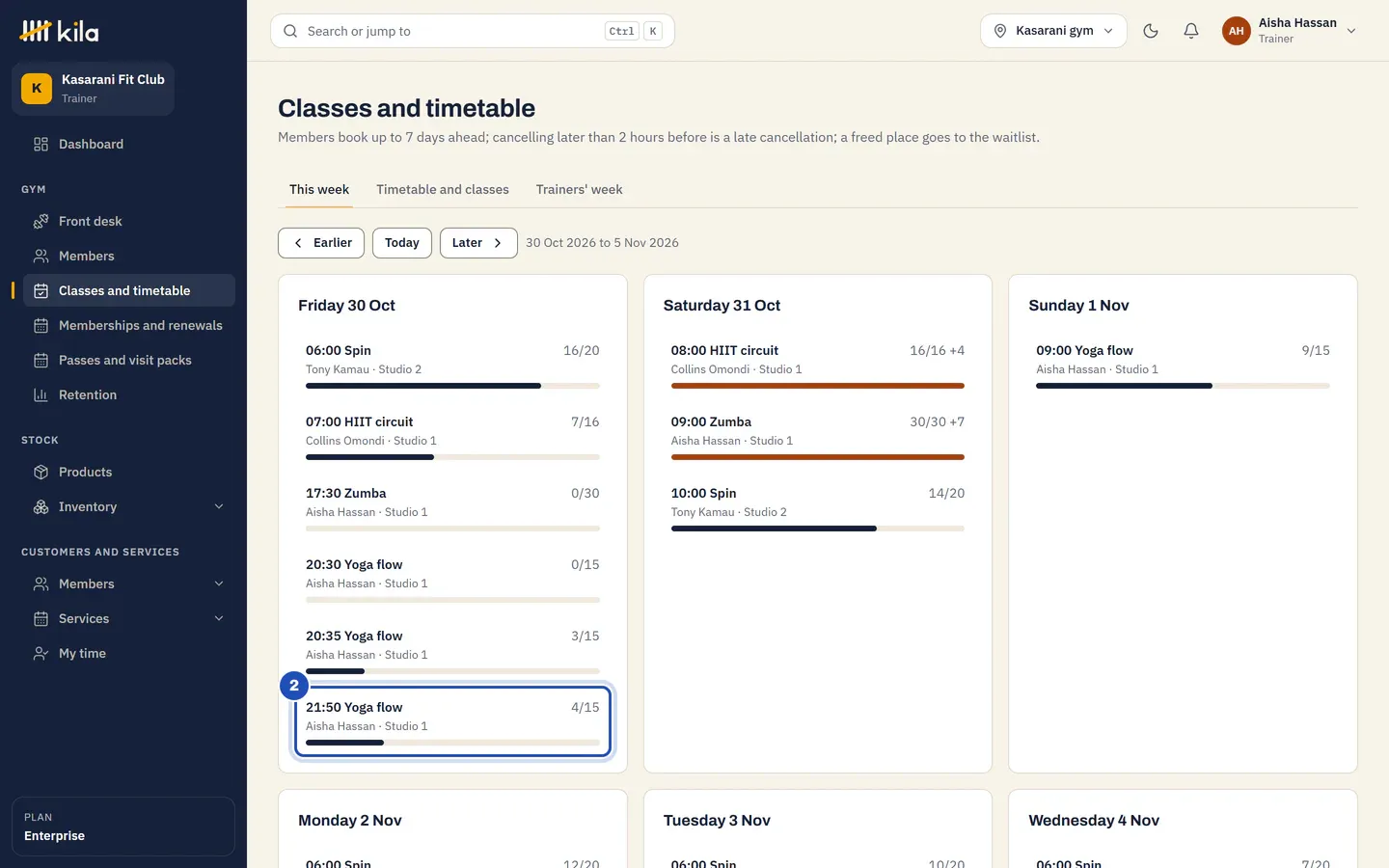
Task: Jump to Today
Action: point(402,243)
